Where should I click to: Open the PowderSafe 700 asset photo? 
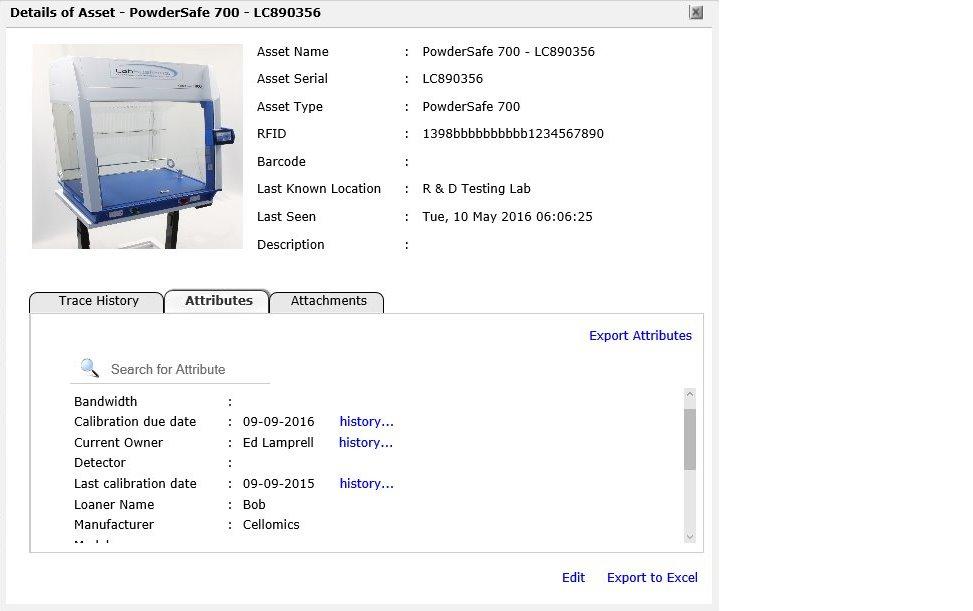coord(137,146)
